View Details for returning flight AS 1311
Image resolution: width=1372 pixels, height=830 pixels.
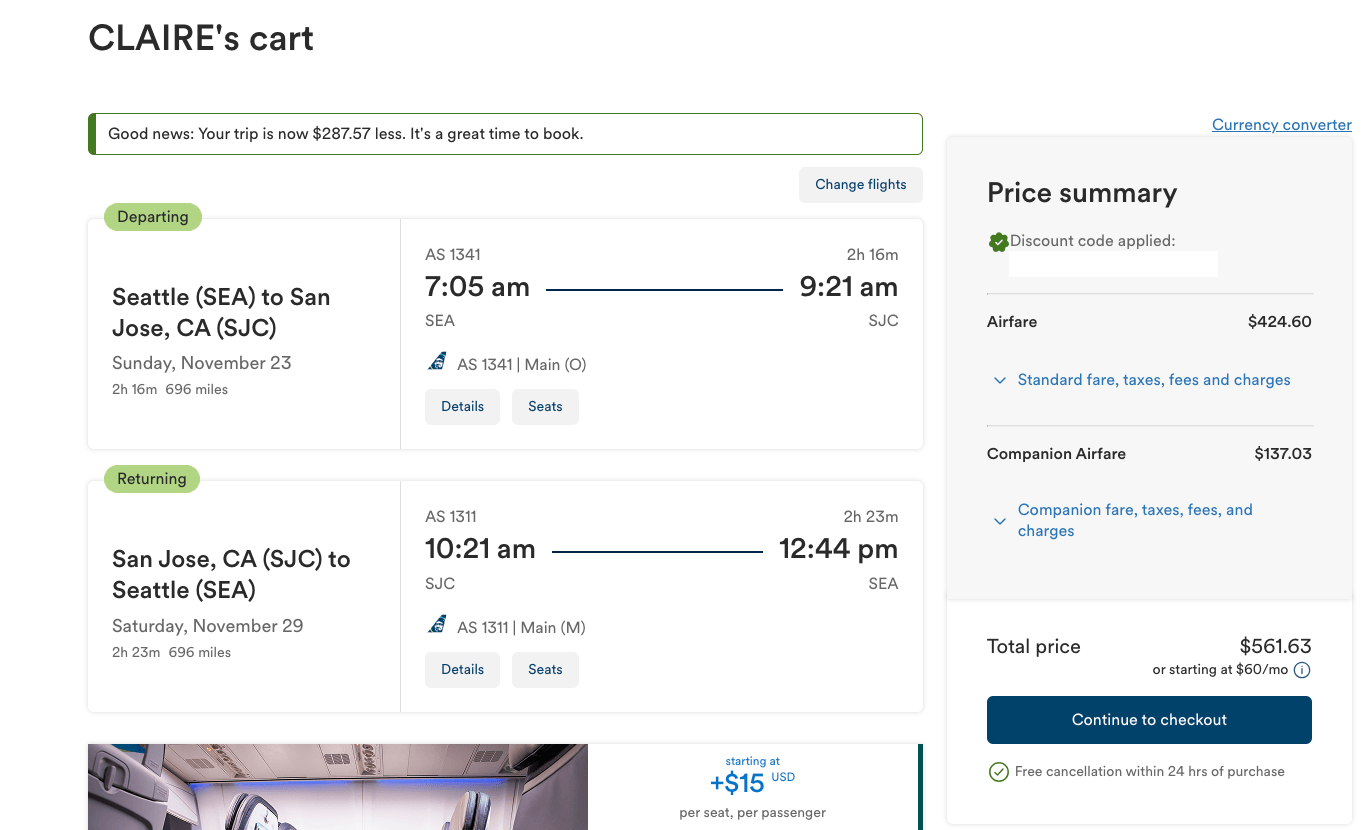click(462, 670)
